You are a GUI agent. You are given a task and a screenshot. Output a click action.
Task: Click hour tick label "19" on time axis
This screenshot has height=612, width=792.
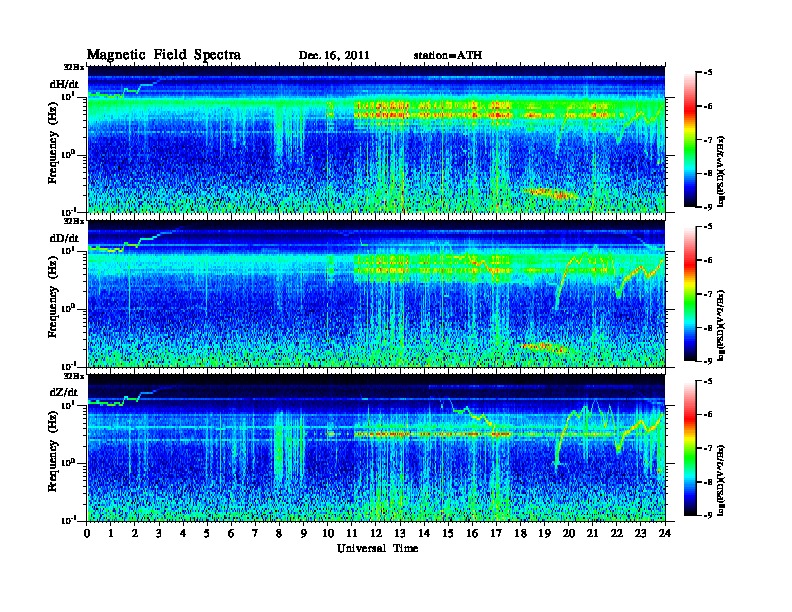pos(544,533)
